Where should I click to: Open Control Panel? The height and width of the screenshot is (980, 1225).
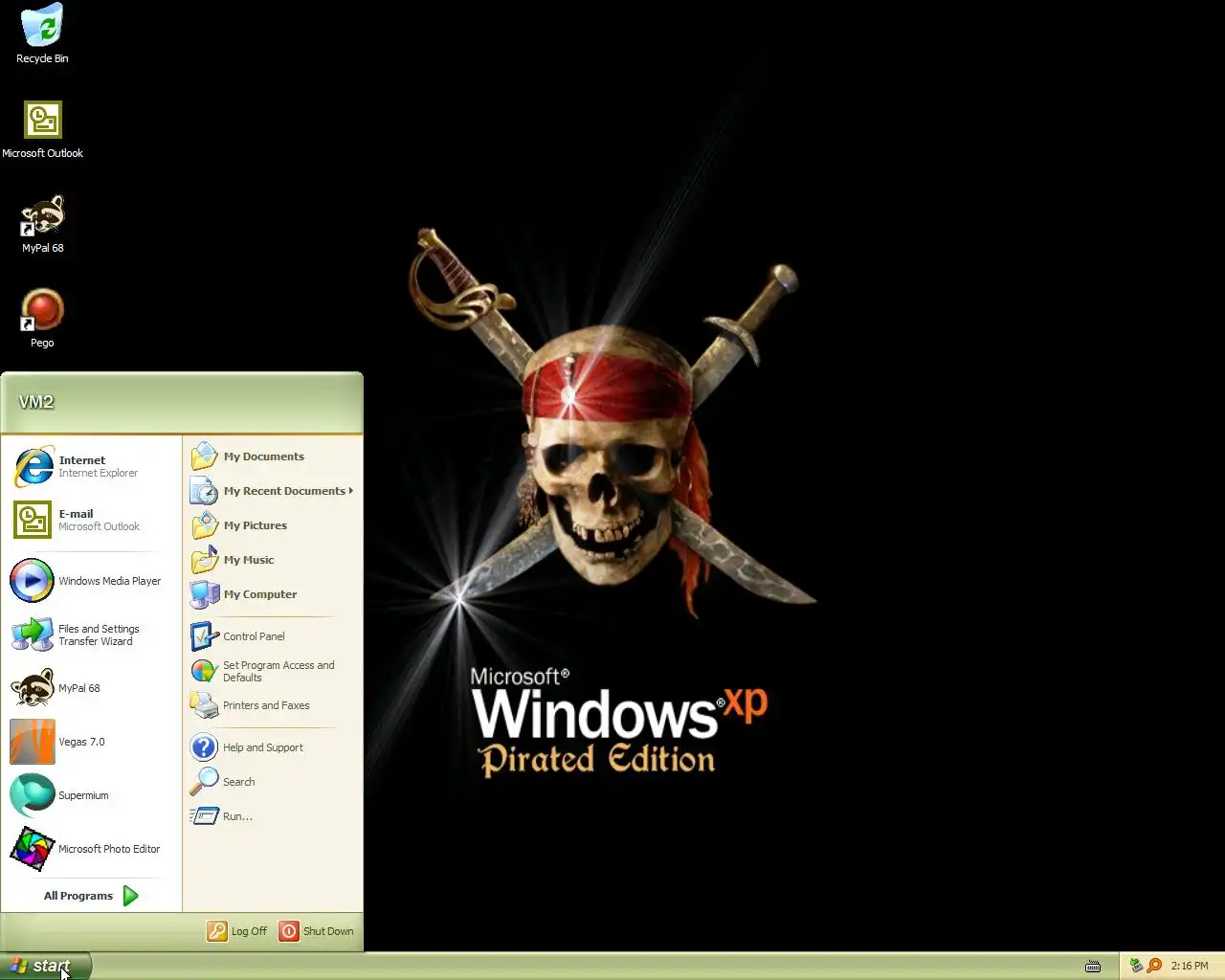coord(273,636)
